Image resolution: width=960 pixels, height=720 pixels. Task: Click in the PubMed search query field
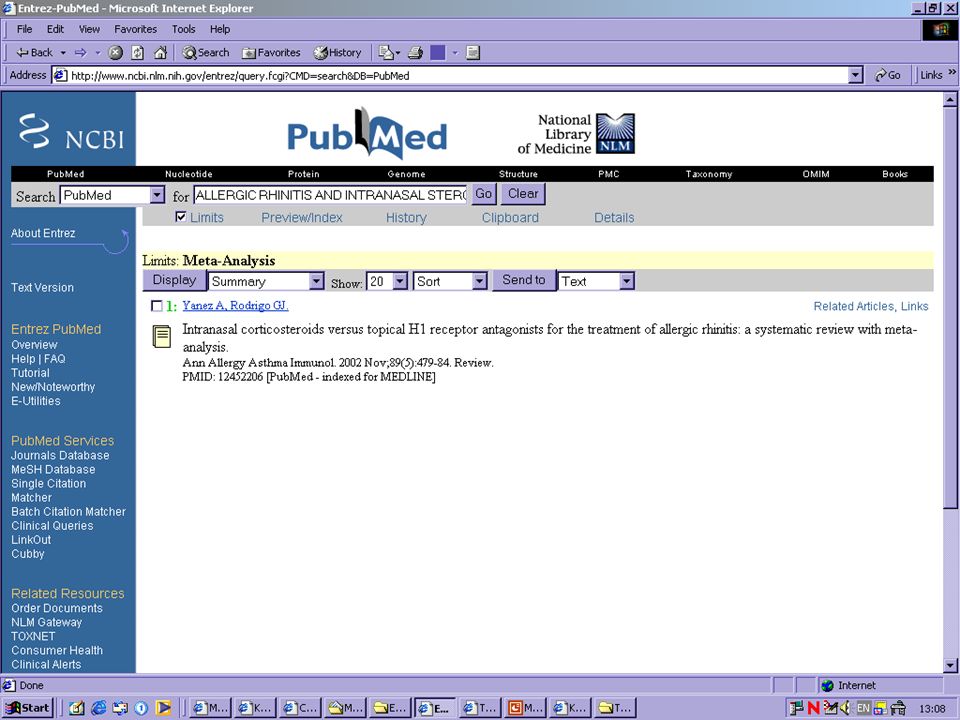point(330,195)
